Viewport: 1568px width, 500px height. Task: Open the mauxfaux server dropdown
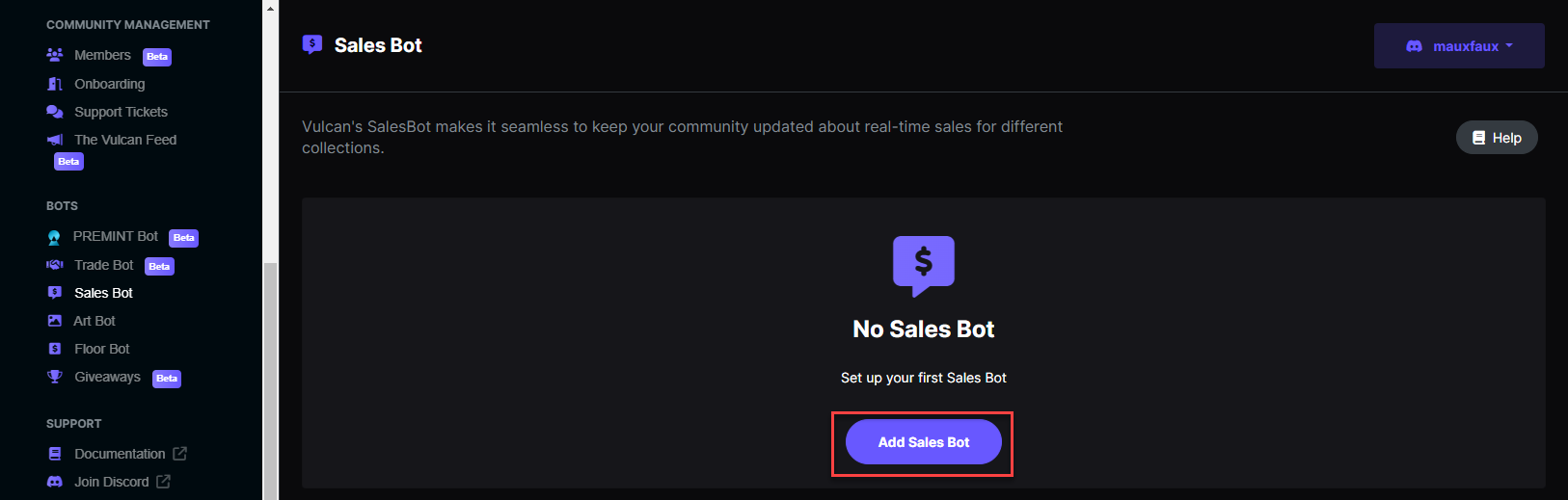click(1459, 46)
